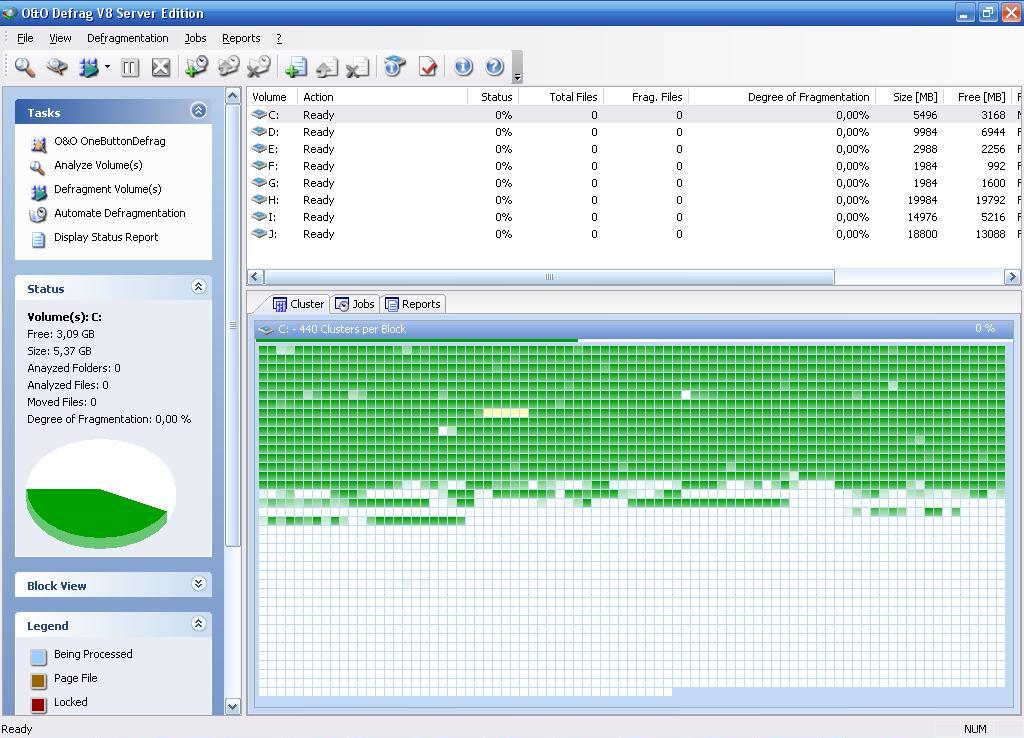Open Automate Defragmentation task
The height and width of the screenshot is (738, 1024).
click(120, 214)
